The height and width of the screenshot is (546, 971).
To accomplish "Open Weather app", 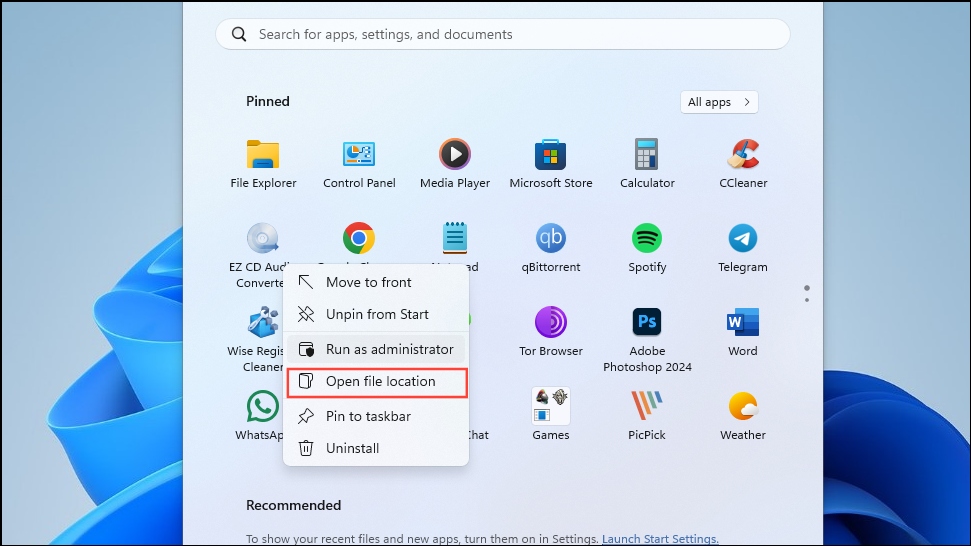I will tap(743, 415).
